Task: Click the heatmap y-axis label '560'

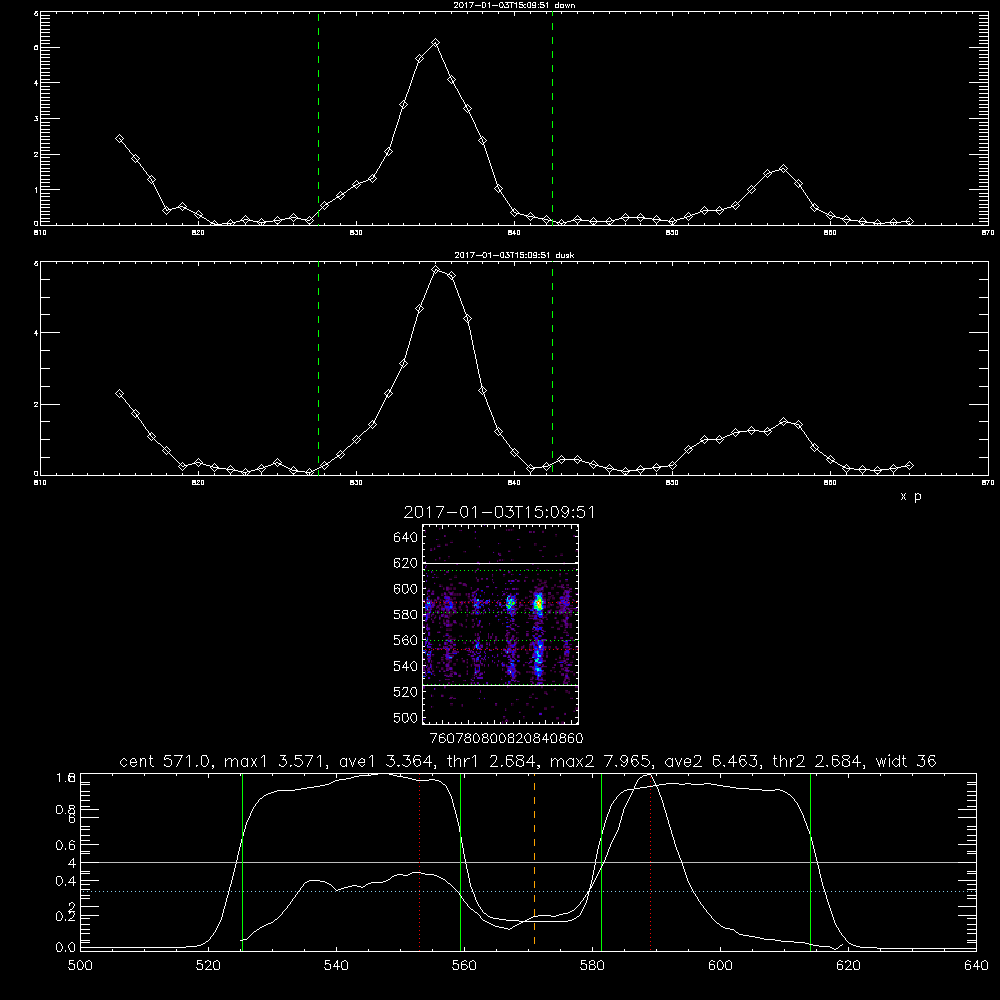Action: tap(406, 640)
